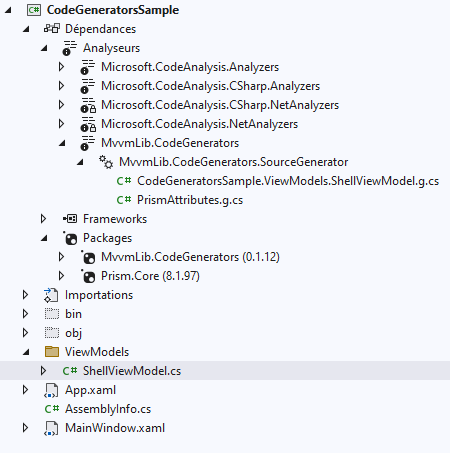The width and height of the screenshot is (450, 453).
Task: Click the package icon of Prism.Core (8.1.97)
Action: click(x=88, y=276)
